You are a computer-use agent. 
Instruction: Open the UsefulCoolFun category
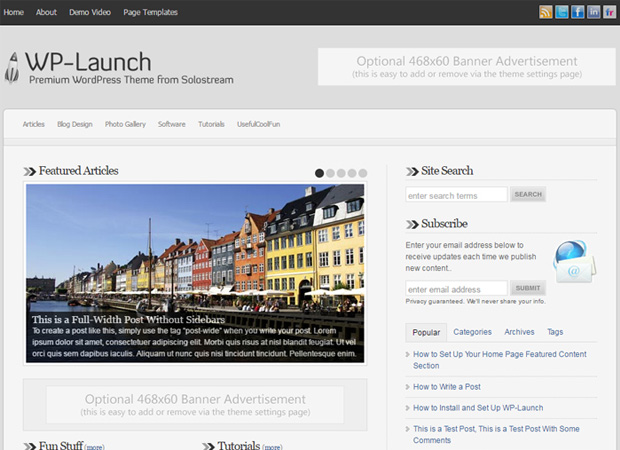(259, 124)
